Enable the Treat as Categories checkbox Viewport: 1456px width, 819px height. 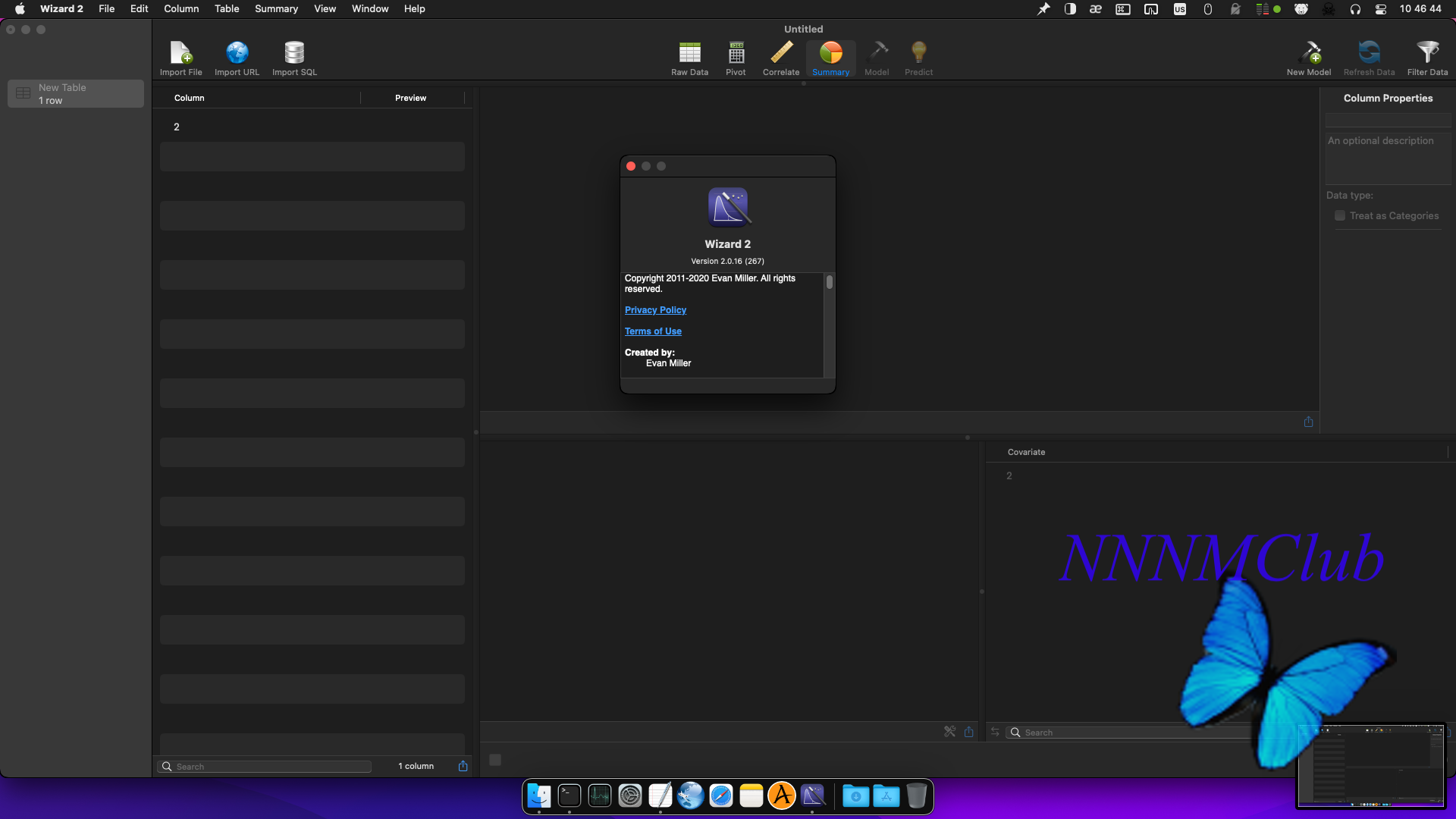coord(1340,216)
